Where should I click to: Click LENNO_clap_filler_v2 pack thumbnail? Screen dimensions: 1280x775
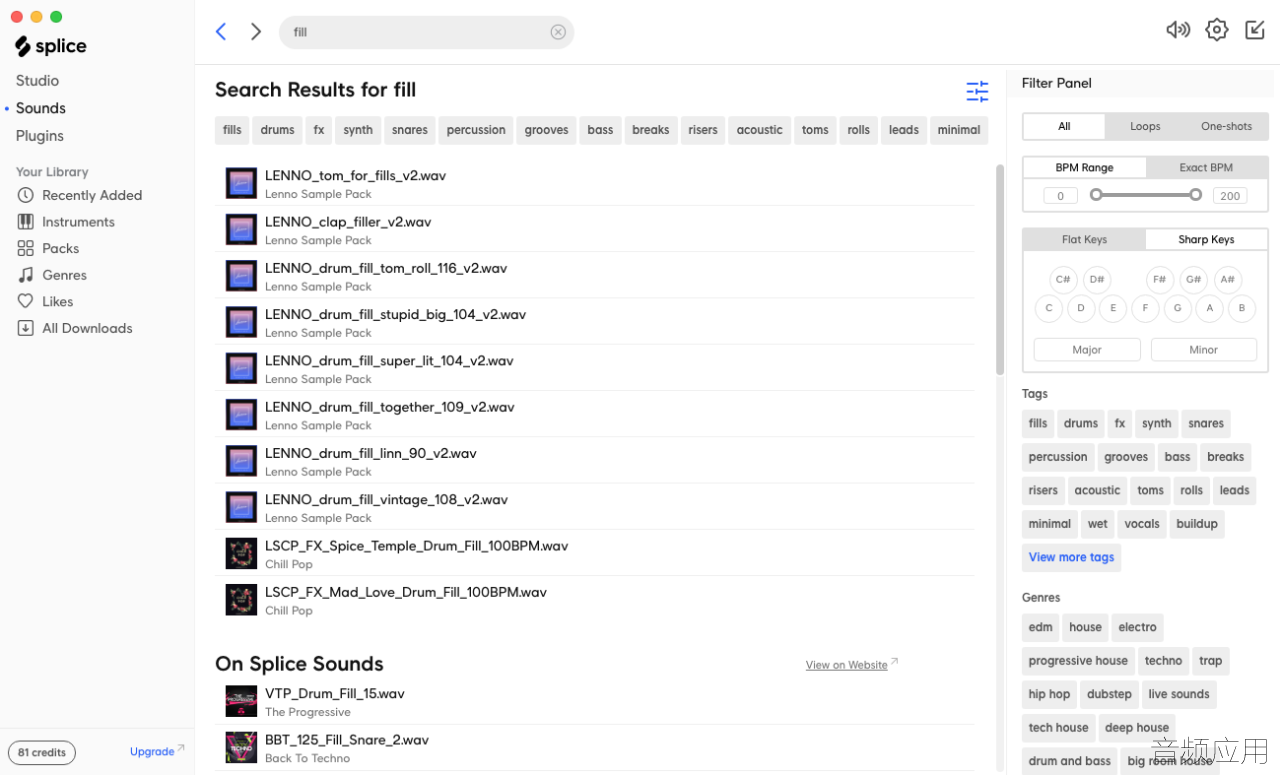(x=241, y=229)
